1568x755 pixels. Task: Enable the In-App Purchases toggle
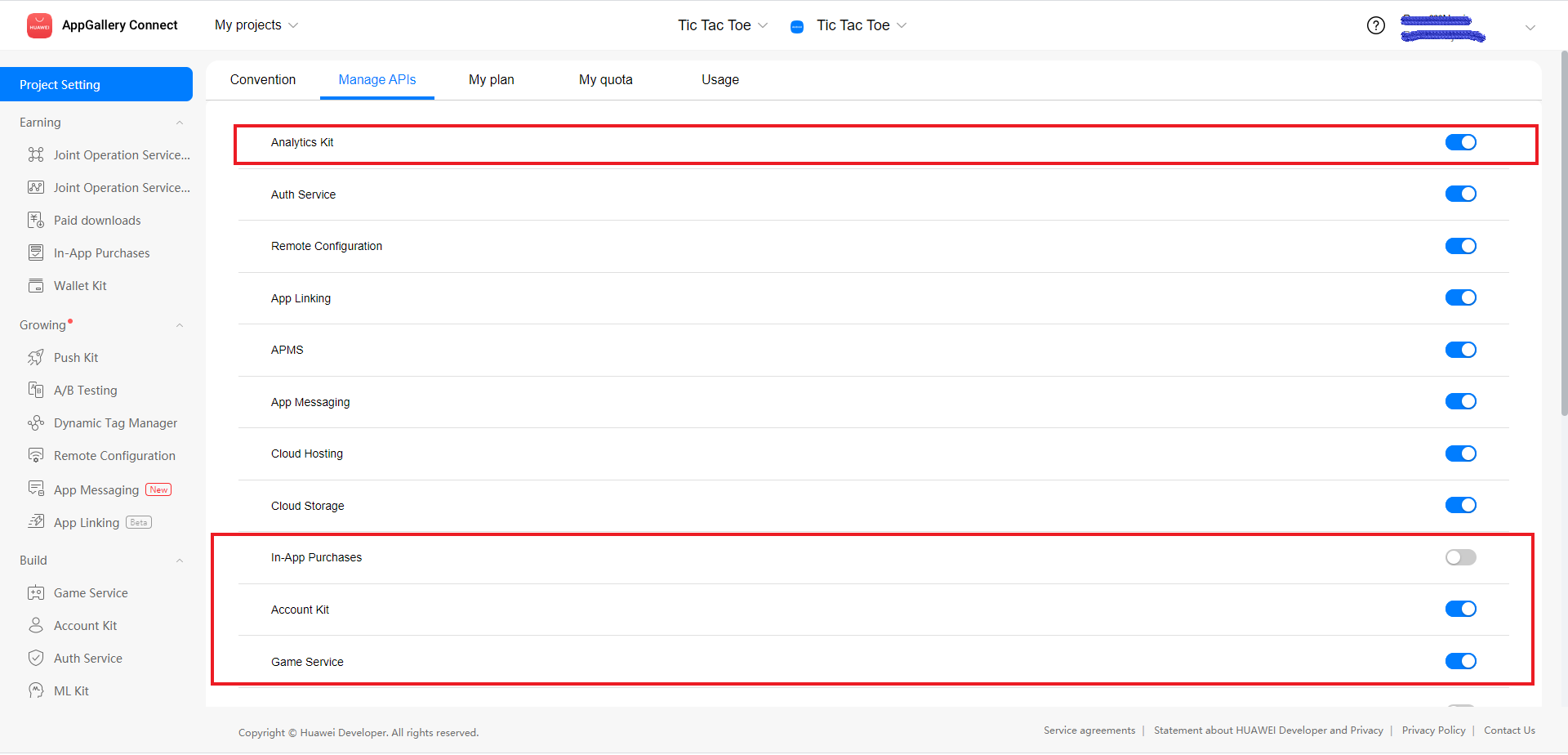[1460, 557]
